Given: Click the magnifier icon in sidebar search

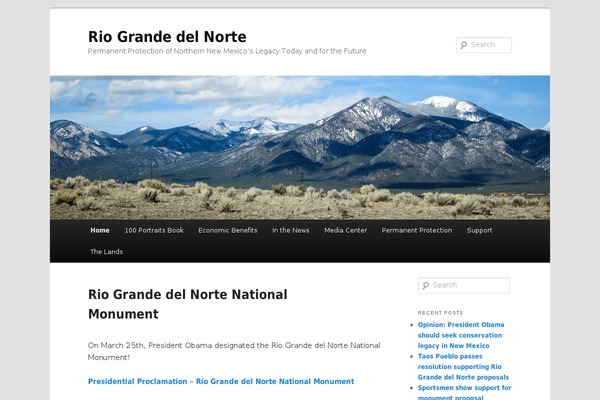Looking at the screenshot, I should 426,286.
